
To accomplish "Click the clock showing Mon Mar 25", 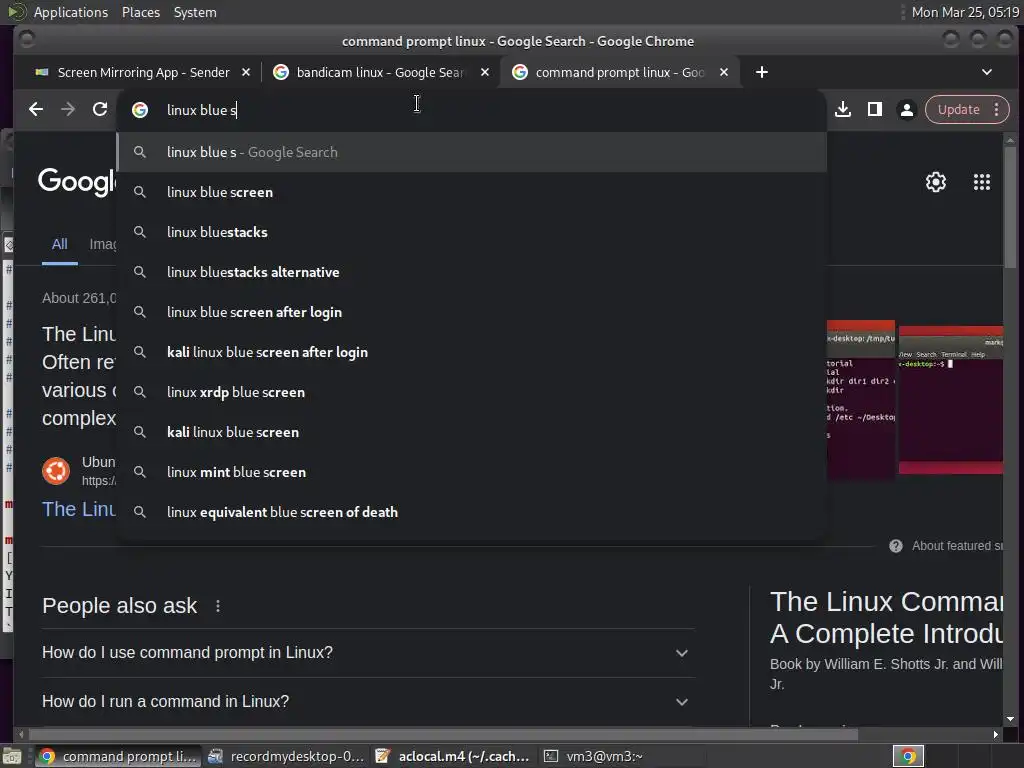I will point(965,12).
